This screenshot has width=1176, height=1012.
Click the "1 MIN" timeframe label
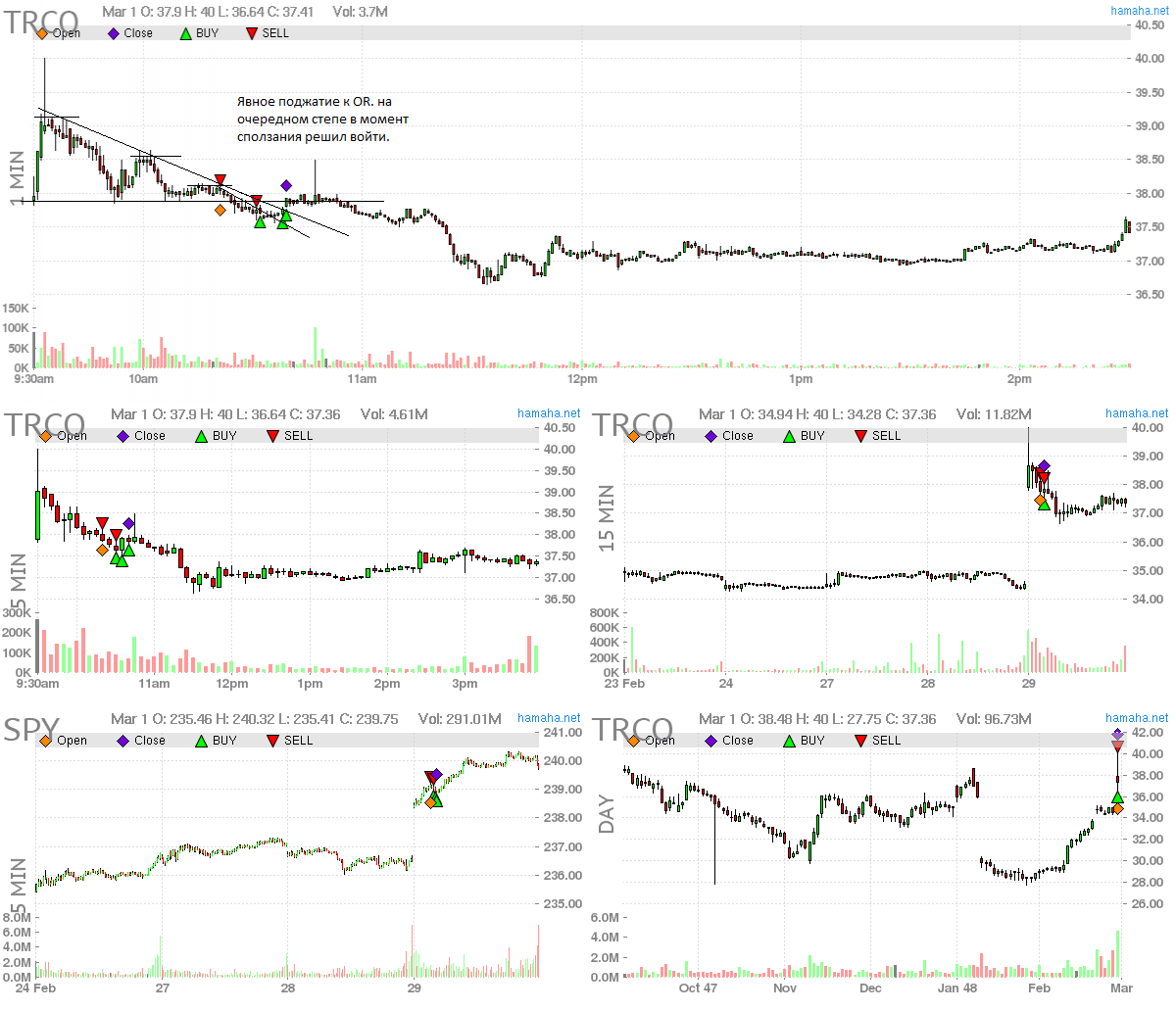point(17,178)
